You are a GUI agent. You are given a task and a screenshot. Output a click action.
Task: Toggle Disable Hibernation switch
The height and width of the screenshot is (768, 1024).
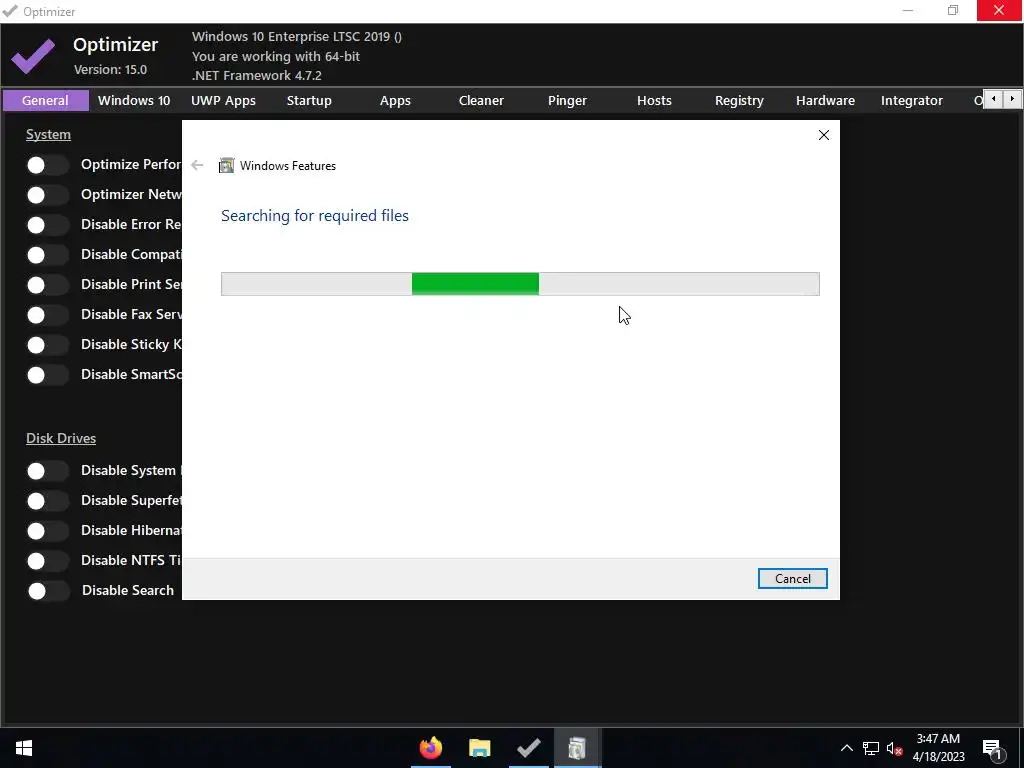(47, 531)
